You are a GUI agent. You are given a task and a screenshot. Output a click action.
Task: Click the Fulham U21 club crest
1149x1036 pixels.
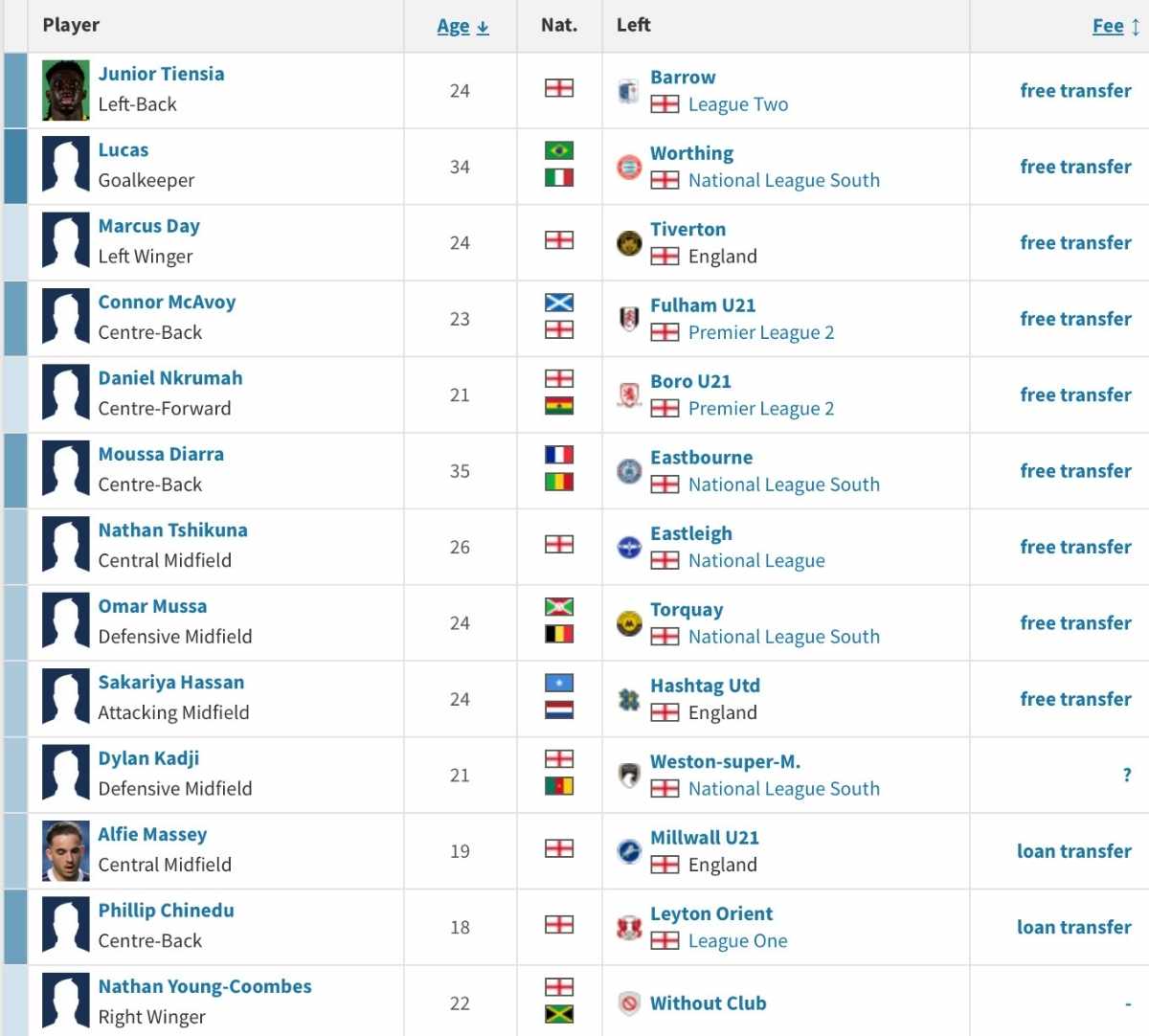[629, 319]
